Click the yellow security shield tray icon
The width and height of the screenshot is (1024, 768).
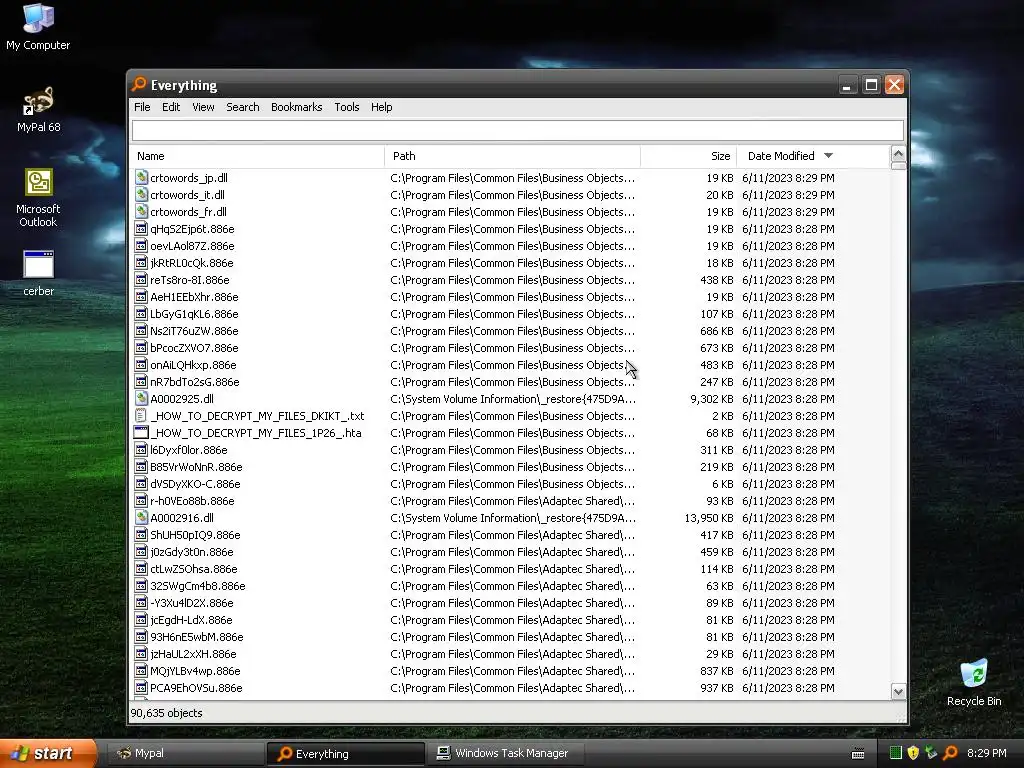pyautogui.click(x=914, y=752)
